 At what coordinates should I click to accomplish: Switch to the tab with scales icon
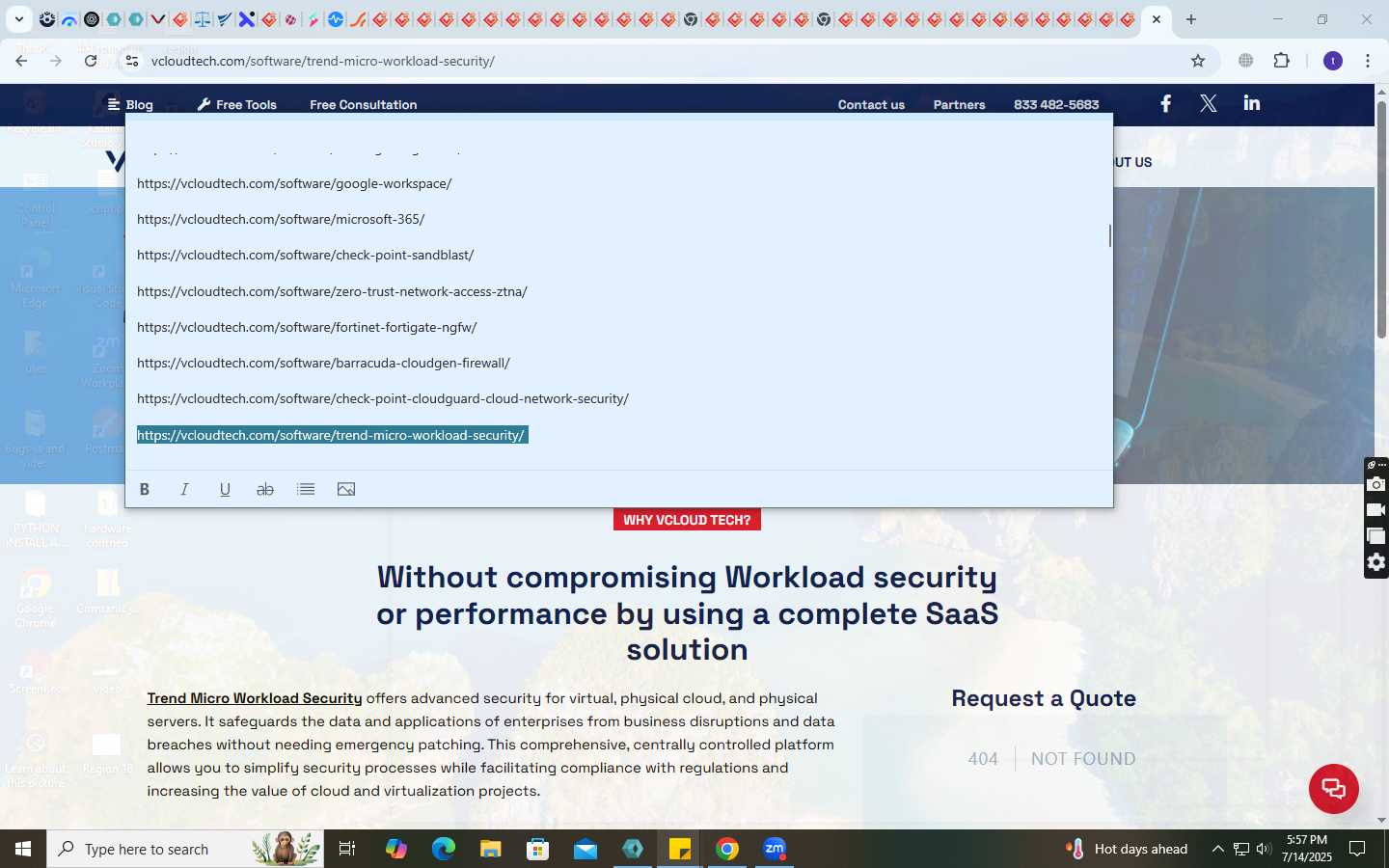[x=203, y=19]
